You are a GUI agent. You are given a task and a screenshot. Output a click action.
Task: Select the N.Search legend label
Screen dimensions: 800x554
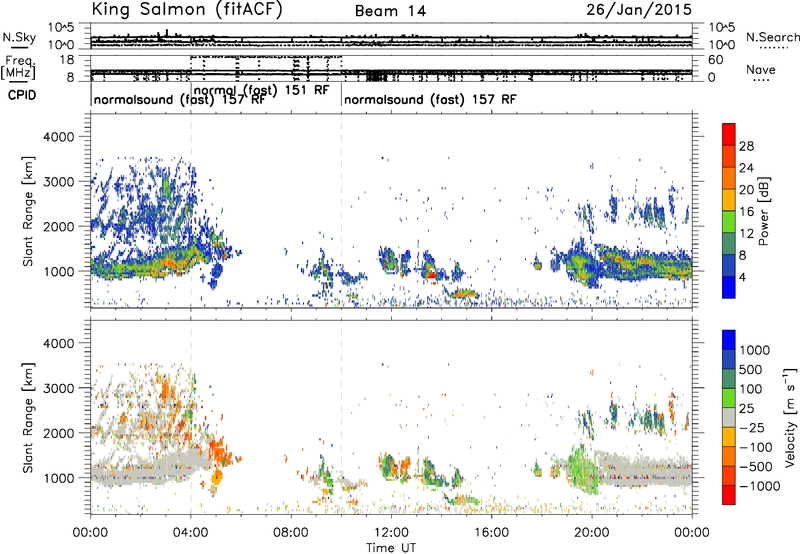[772, 37]
